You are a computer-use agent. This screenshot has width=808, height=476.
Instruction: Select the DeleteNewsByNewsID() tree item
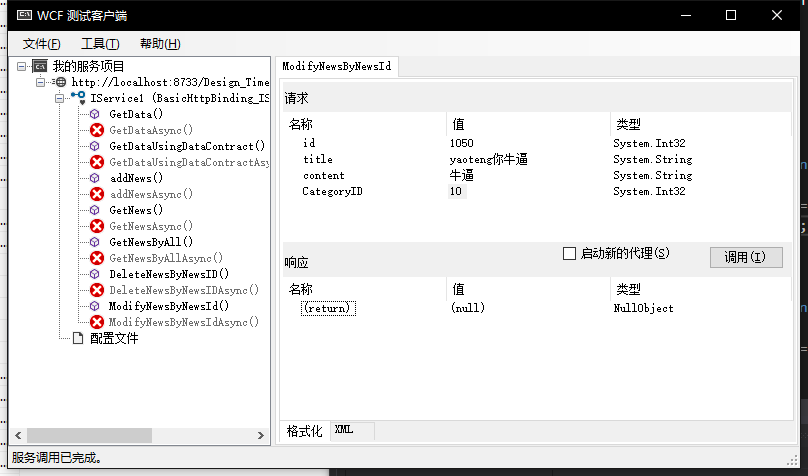coord(170,274)
